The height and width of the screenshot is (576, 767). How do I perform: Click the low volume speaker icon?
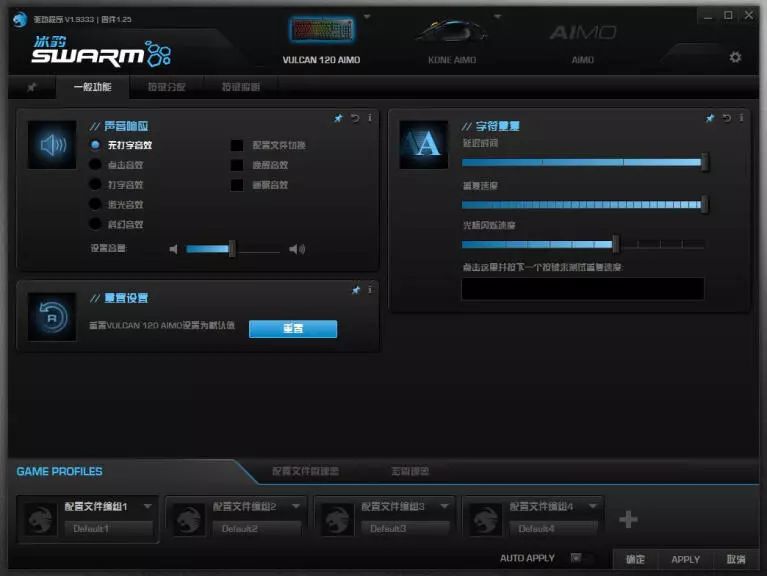click(173, 249)
